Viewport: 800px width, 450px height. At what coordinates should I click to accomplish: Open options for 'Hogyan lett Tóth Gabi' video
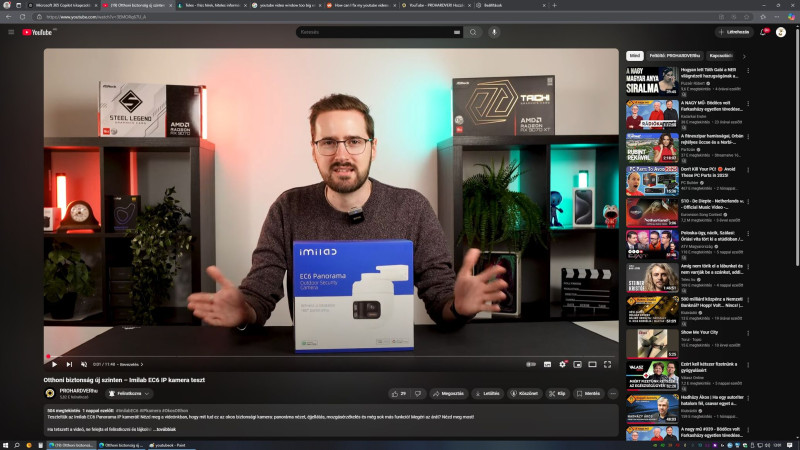[748, 70]
